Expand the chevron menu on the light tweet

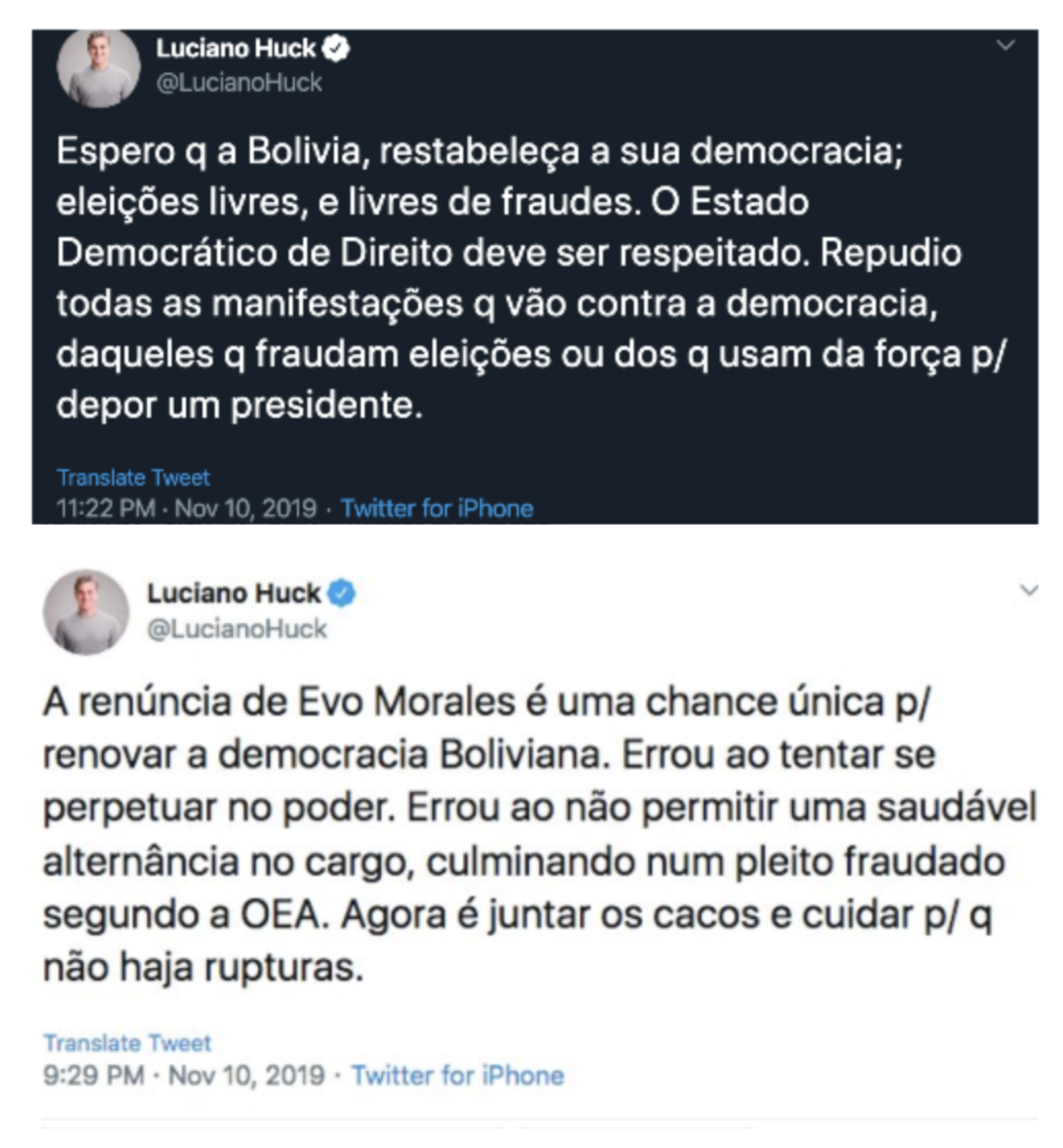click(1028, 590)
